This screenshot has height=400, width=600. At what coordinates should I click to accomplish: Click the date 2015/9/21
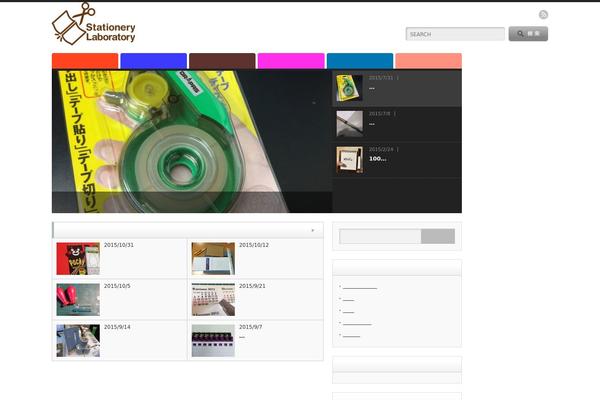pyautogui.click(x=252, y=286)
